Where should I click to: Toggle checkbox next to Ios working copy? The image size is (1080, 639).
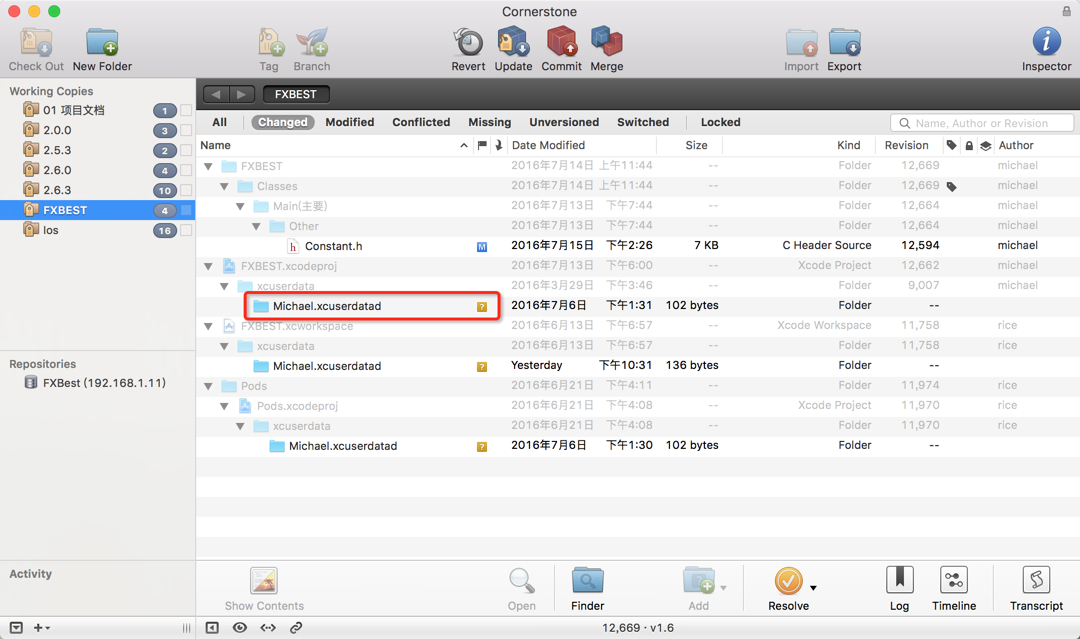tap(186, 231)
